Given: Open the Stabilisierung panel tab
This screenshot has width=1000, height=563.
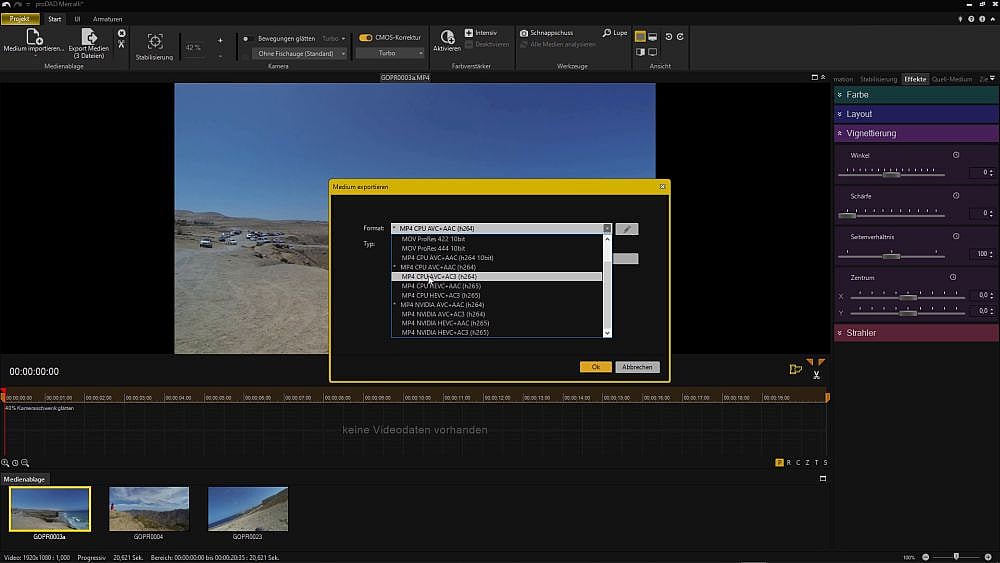Looking at the screenshot, I should tap(878, 79).
